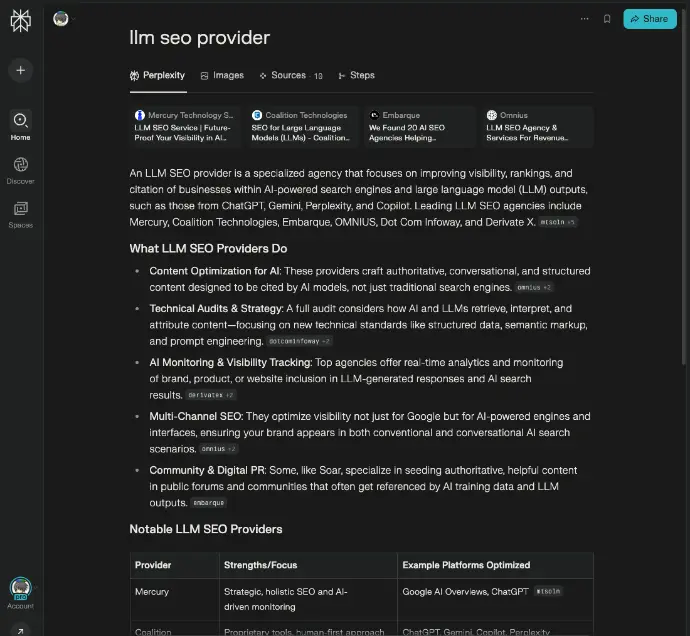Open the Omnius source card

(x=537, y=126)
